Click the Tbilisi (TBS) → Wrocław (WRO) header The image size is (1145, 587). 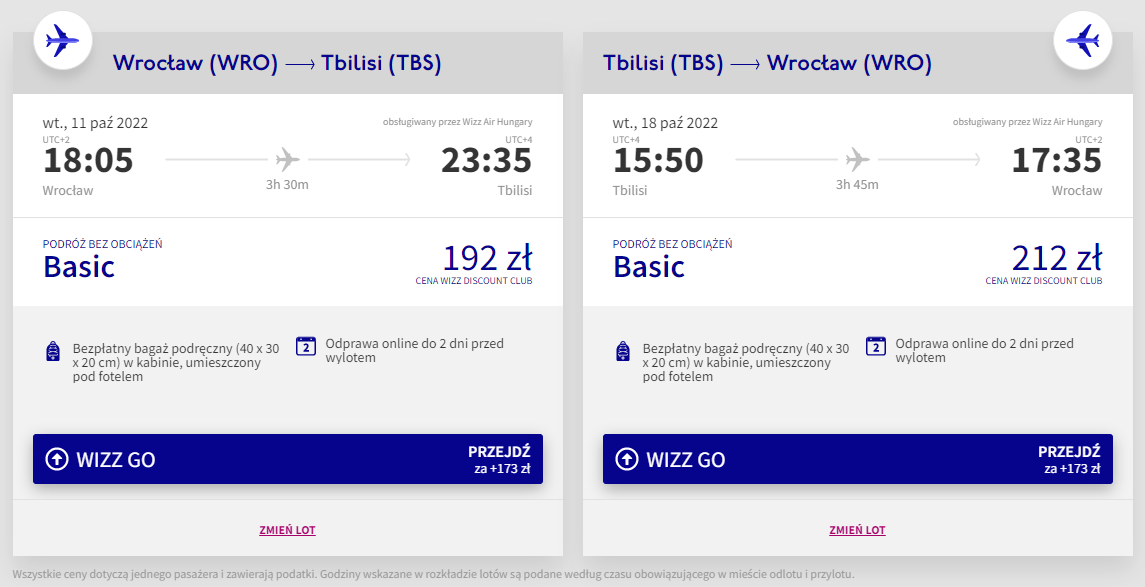767,63
